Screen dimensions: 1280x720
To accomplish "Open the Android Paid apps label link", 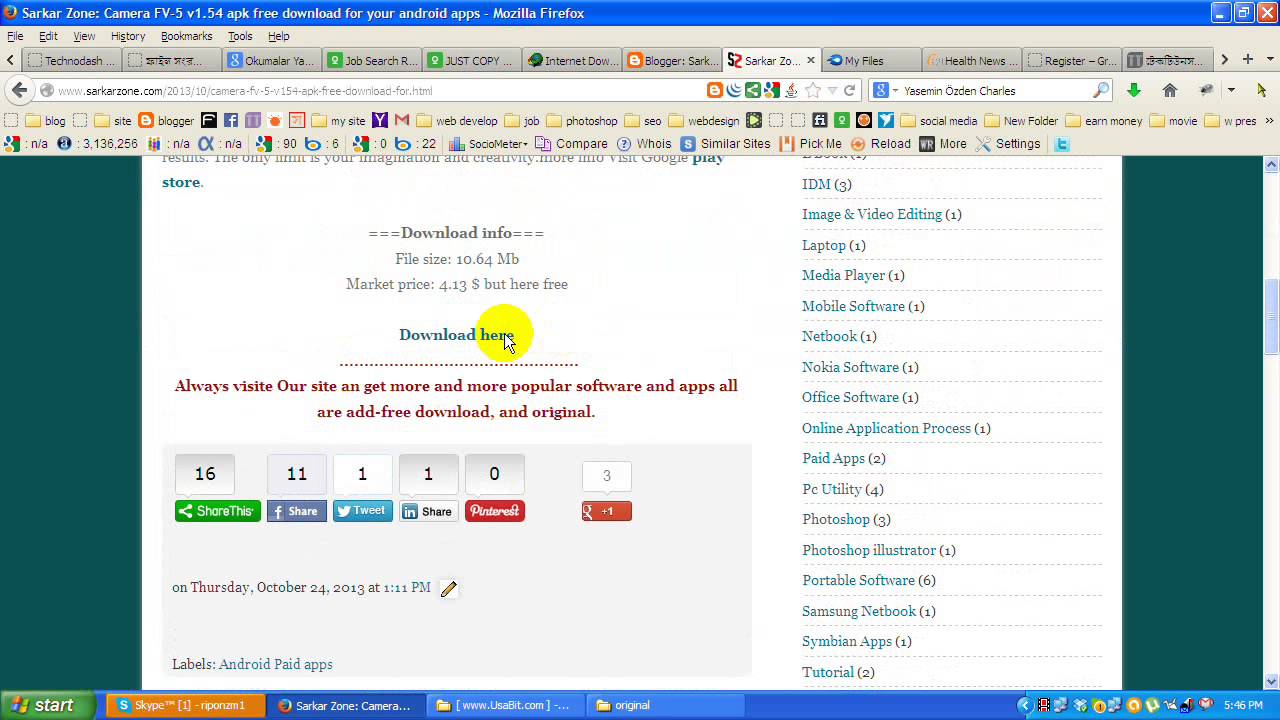I will point(276,664).
